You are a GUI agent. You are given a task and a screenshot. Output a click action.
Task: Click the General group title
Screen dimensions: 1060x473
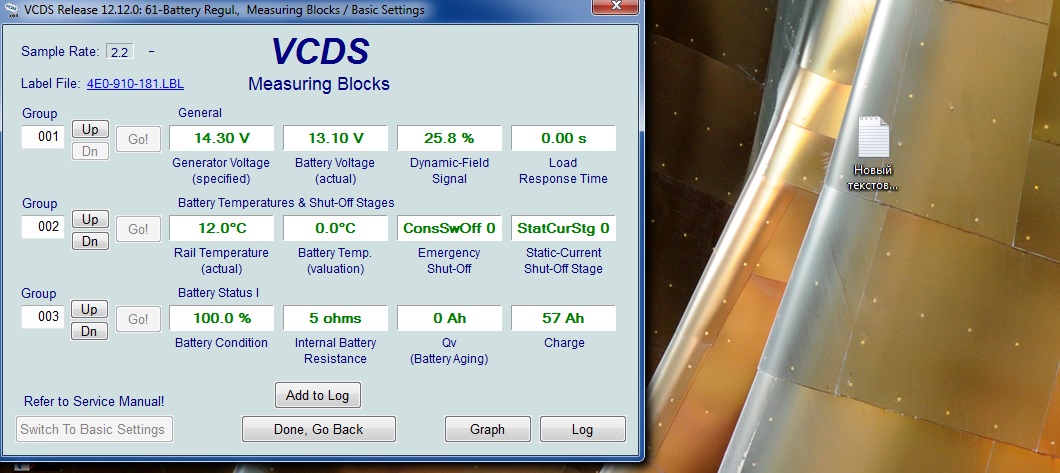200,113
